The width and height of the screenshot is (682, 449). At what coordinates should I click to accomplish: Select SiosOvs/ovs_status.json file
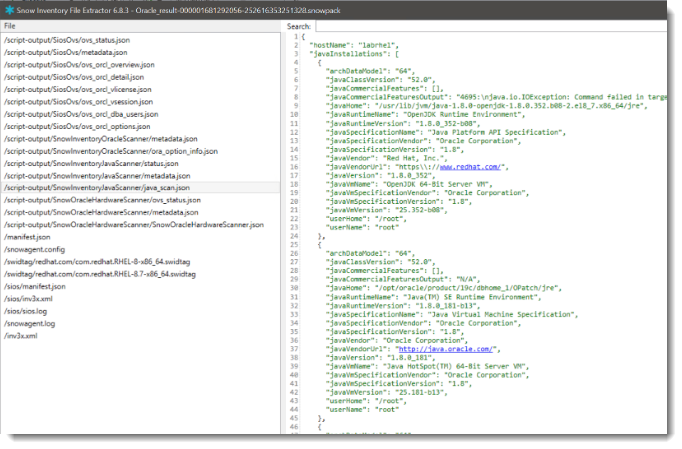coord(67,40)
